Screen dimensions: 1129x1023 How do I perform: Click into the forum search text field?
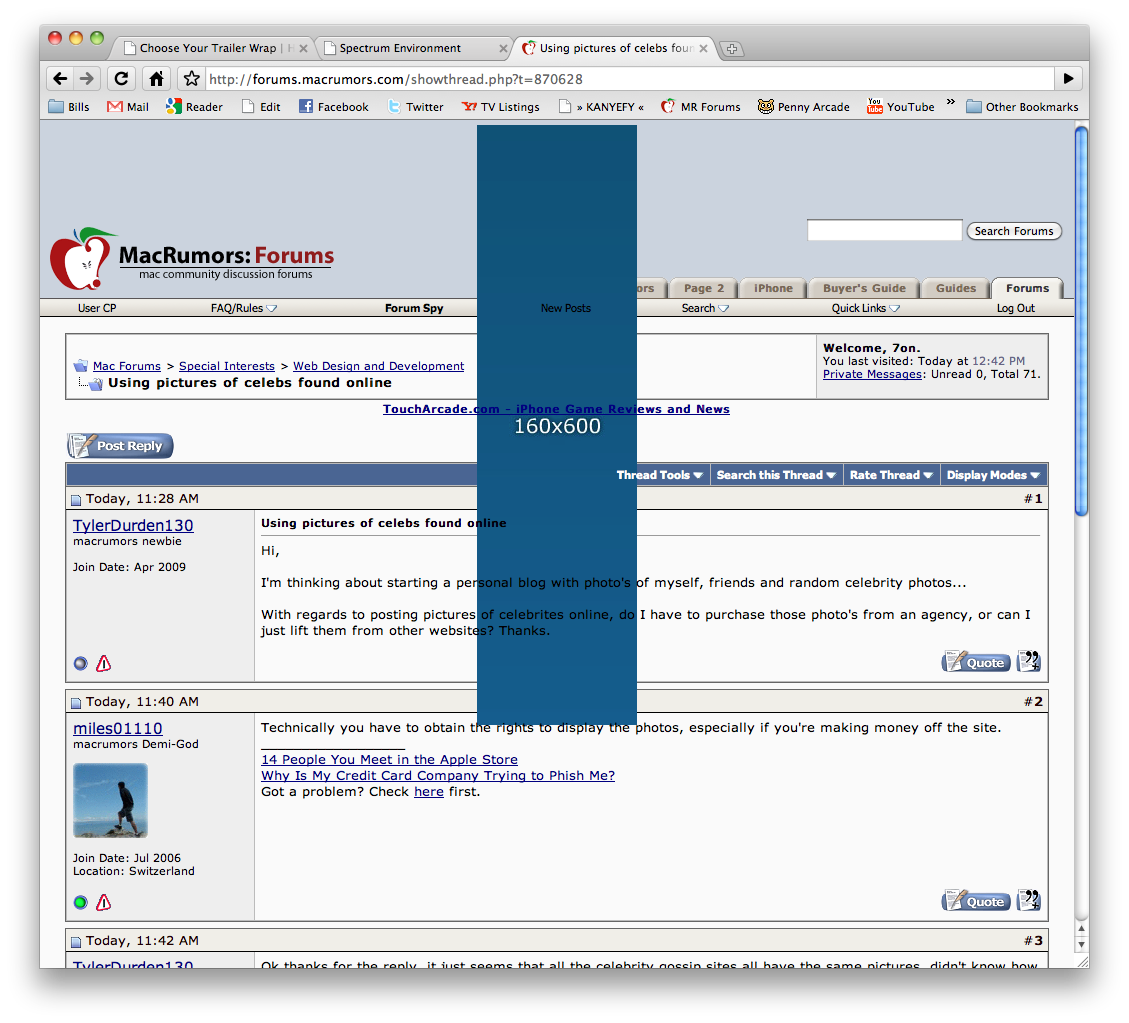(884, 230)
